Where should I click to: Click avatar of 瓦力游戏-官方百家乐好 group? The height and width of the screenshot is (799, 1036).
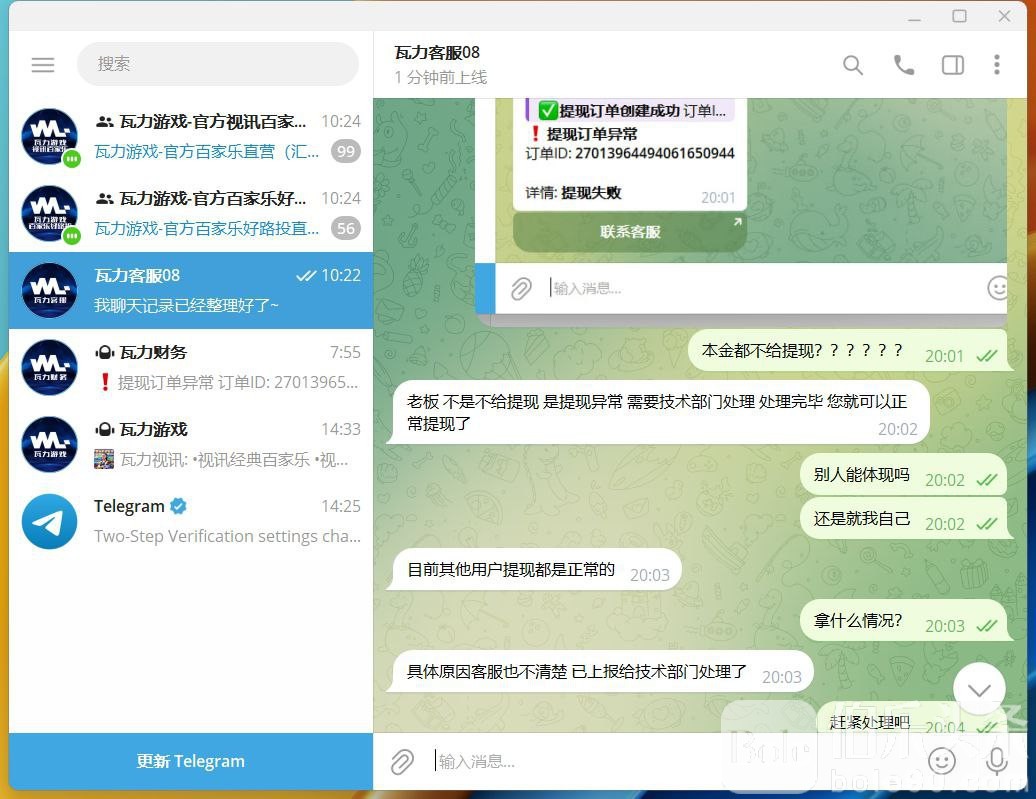click(50, 213)
